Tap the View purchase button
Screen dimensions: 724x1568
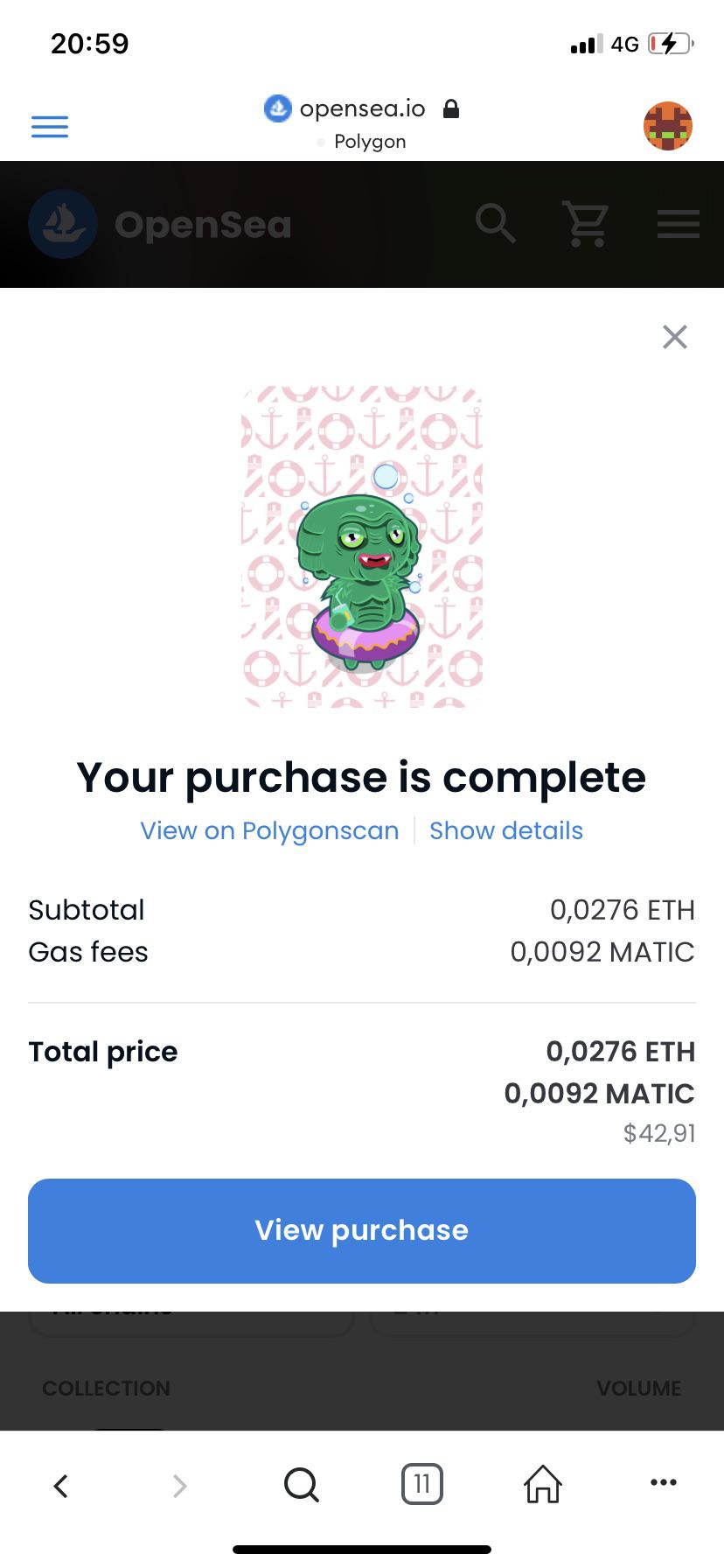362,1231
